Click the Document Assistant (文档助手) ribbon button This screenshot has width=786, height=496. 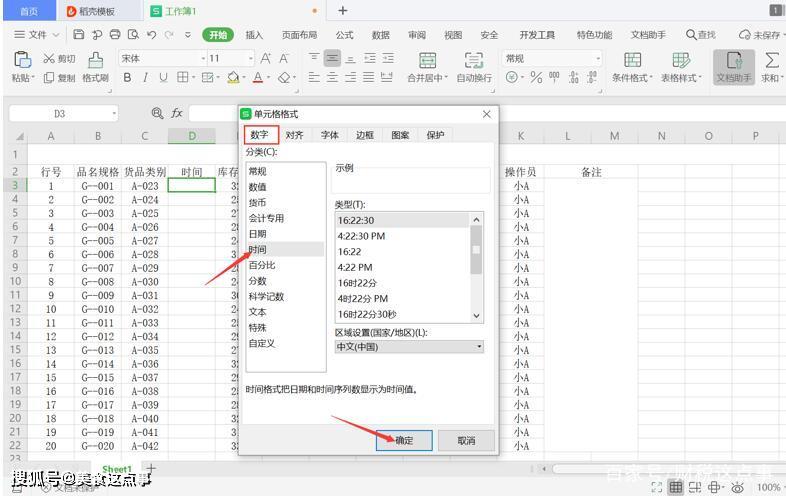coord(734,67)
